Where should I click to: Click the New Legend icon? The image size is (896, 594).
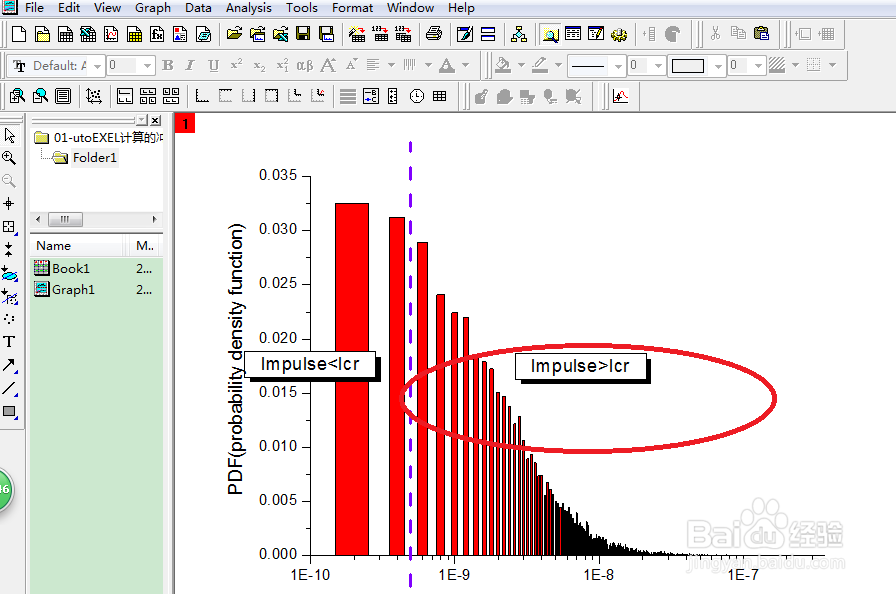[x=370, y=96]
